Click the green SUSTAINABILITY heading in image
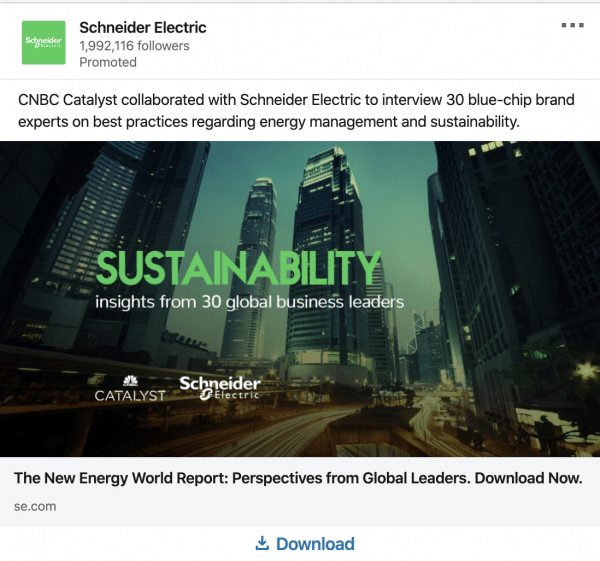This screenshot has width=600, height=561. [x=239, y=268]
